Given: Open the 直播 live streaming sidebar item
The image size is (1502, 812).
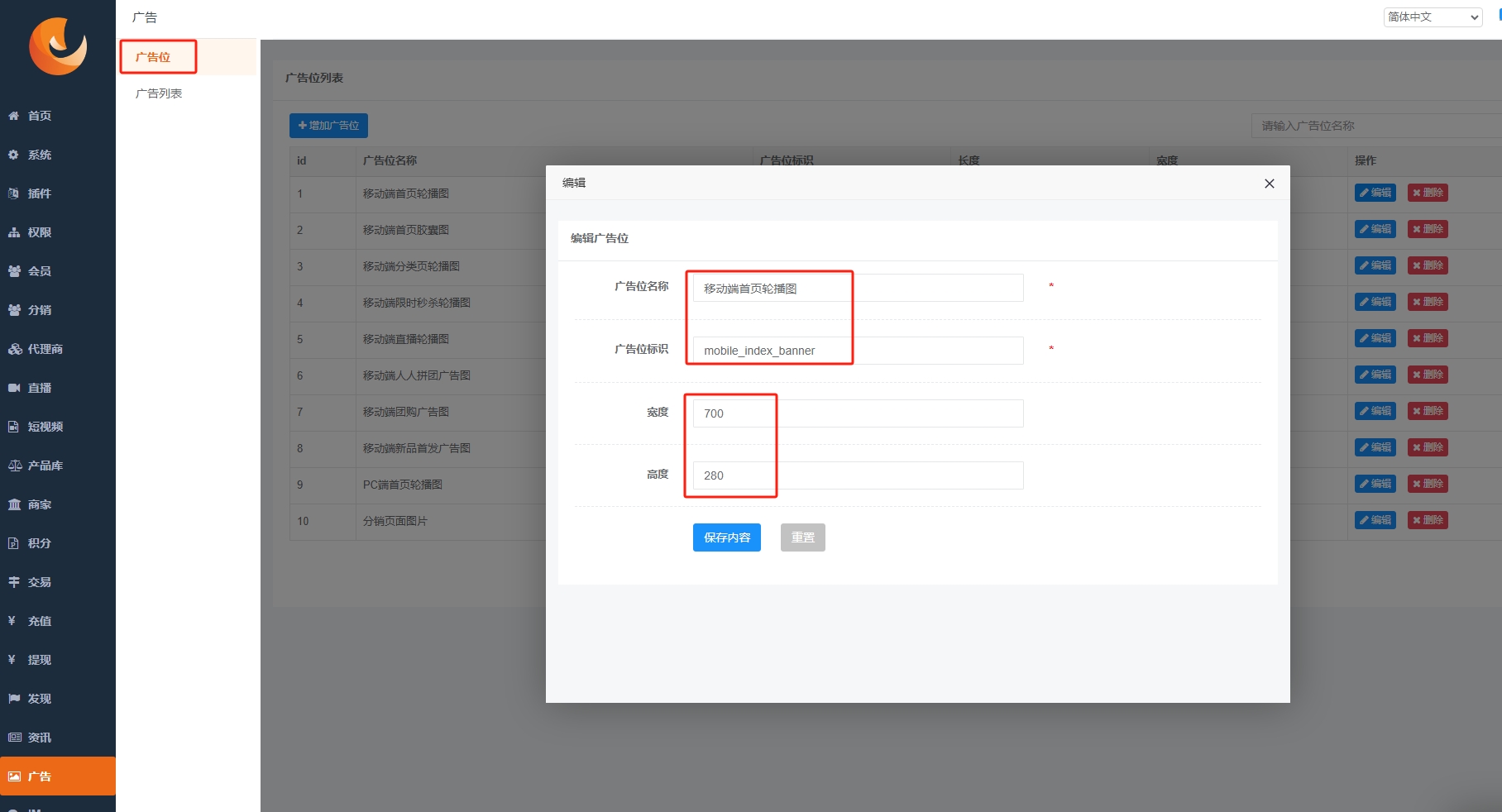Looking at the screenshot, I should pyautogui.click(x=58, y=388).
